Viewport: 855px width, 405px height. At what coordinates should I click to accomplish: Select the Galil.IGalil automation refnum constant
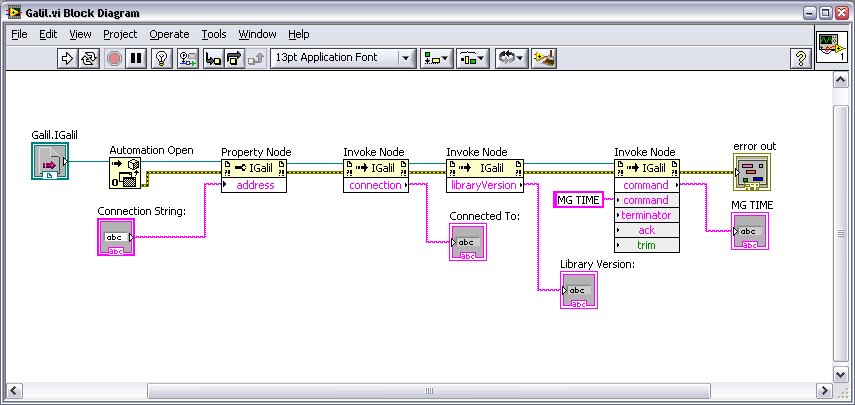[x=50, y=161]
